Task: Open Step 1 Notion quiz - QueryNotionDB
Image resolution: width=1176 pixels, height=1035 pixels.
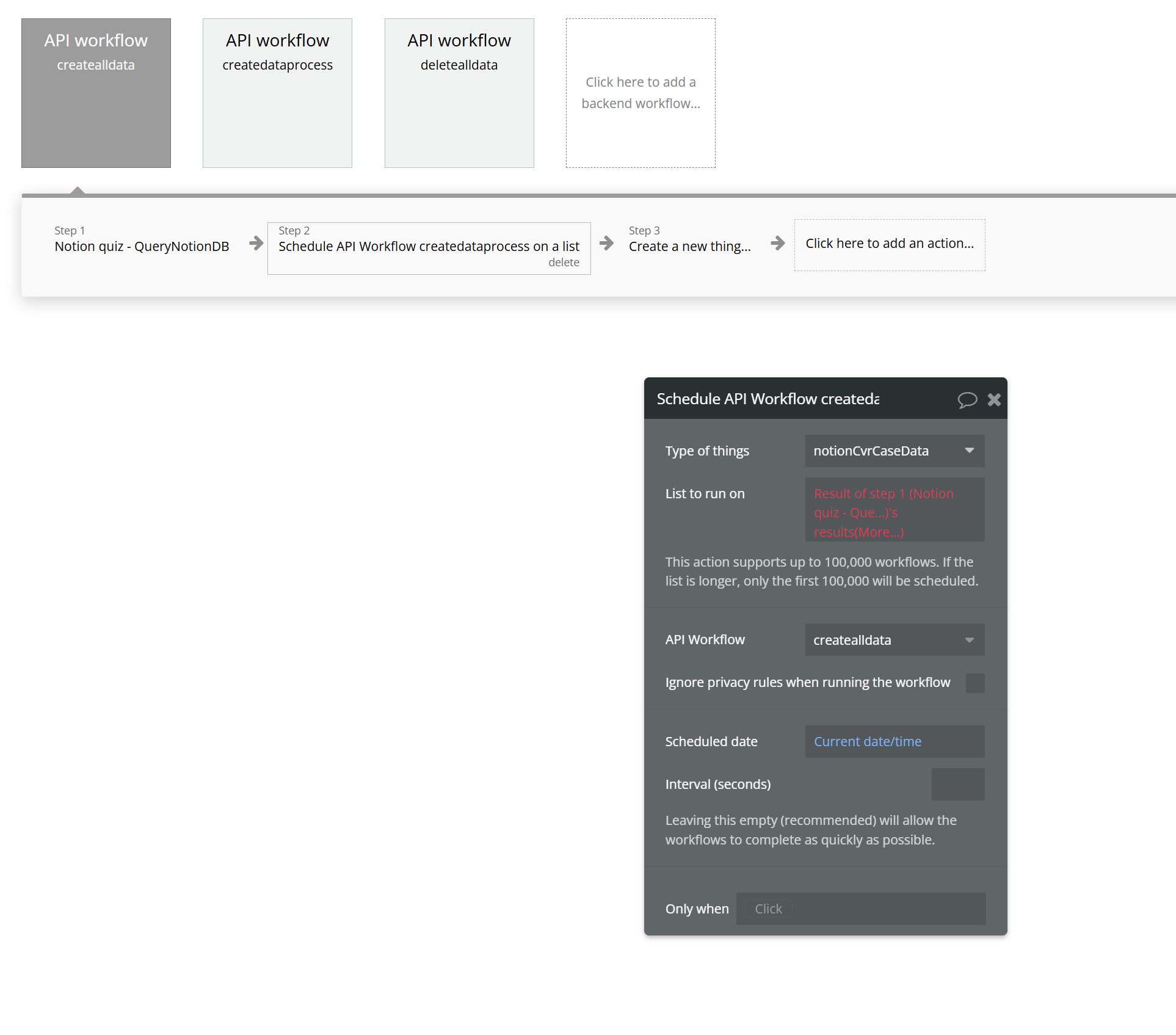Action: point(142,239)
